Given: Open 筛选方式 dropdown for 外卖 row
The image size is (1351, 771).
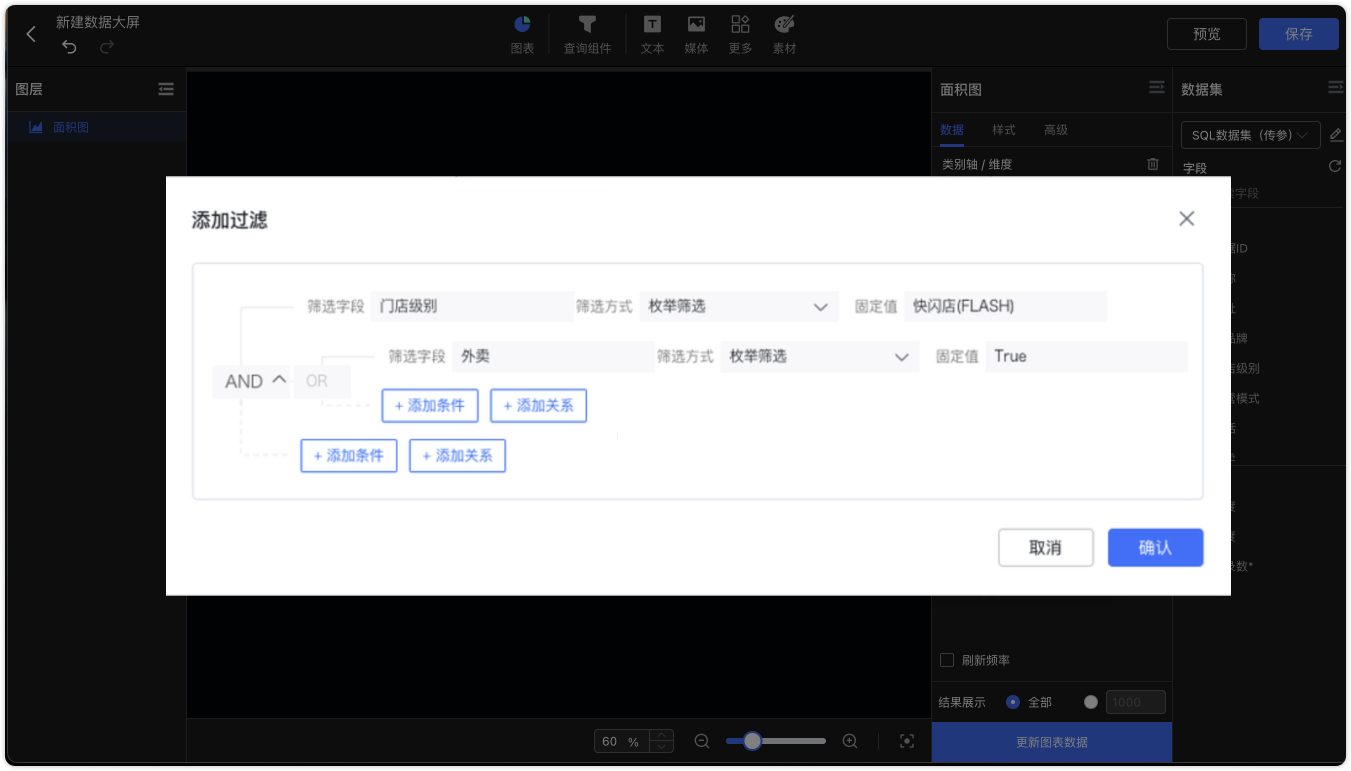Looking at the screenshot, I should click(x=819, y=356).
